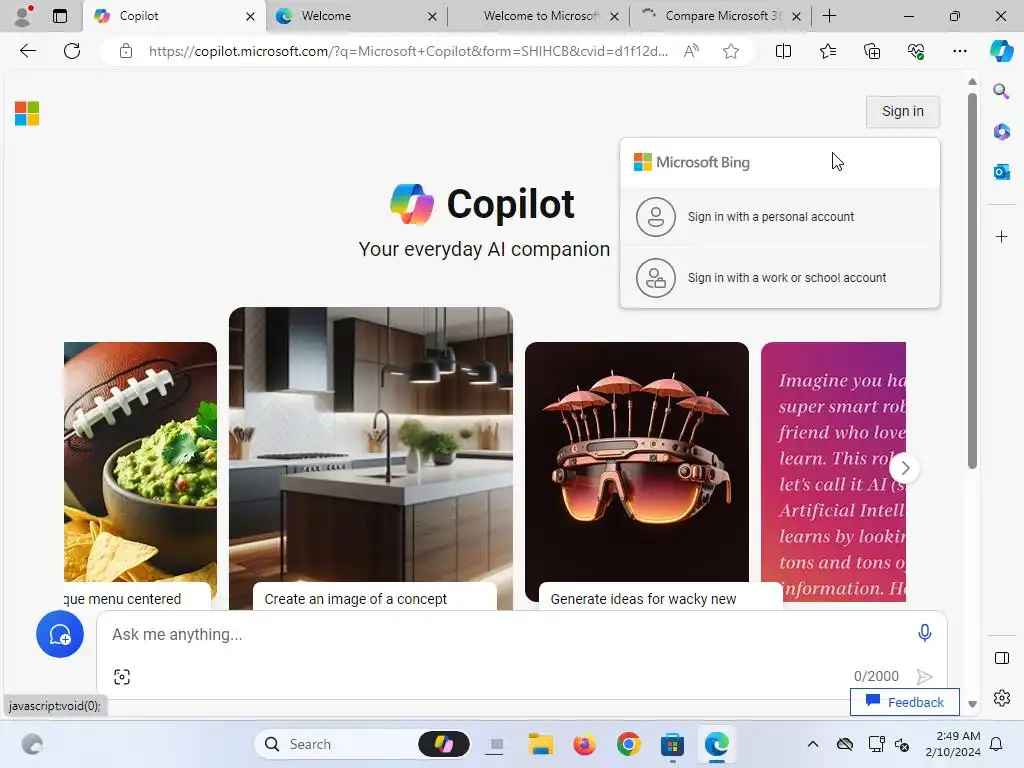Switch to Welcome to Microsoft tab
Viewport: 1024px width, 768px height.
pos(539,16)
